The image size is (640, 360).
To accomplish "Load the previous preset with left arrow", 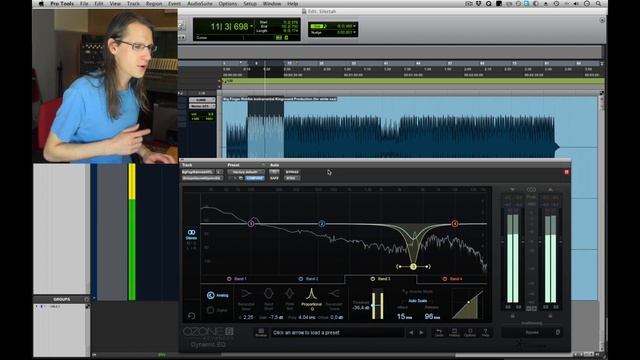I will point(411,333).
